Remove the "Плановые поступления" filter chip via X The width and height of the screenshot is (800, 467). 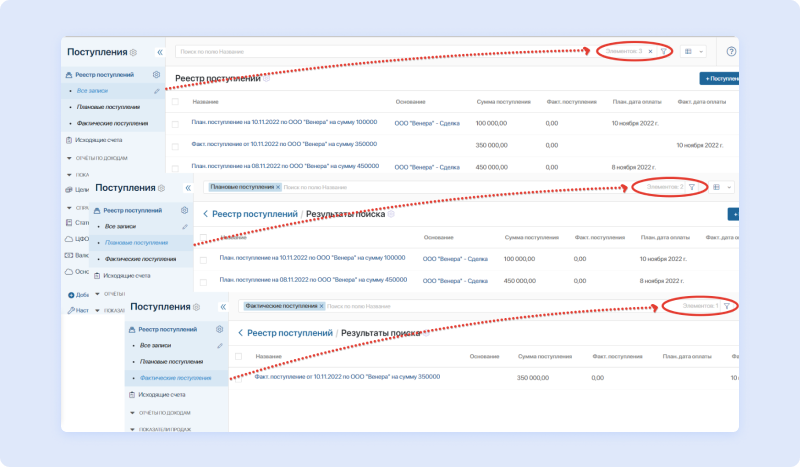(278, 187)
